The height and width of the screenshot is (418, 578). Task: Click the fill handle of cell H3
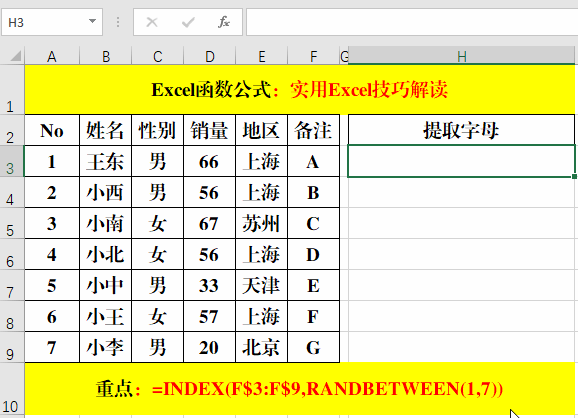574,177
